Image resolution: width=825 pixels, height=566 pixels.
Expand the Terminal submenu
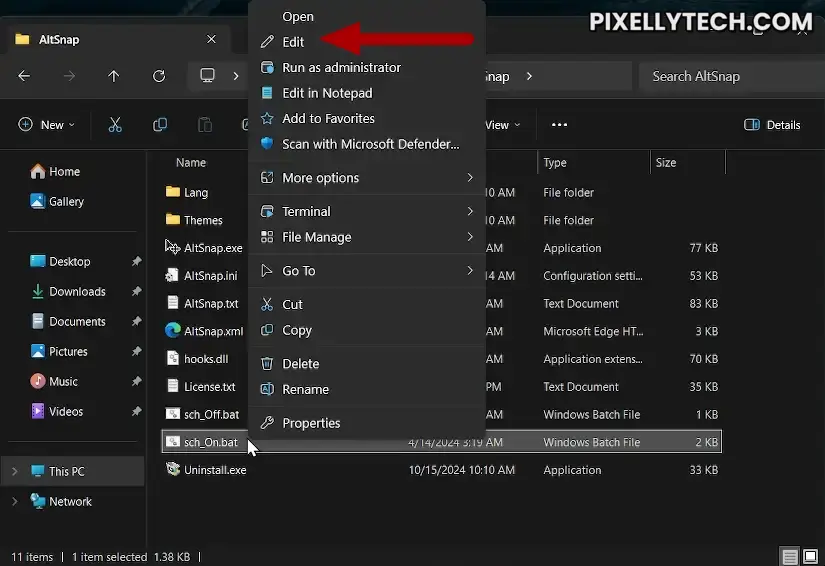pyautogui.click(x=367, y=211)
